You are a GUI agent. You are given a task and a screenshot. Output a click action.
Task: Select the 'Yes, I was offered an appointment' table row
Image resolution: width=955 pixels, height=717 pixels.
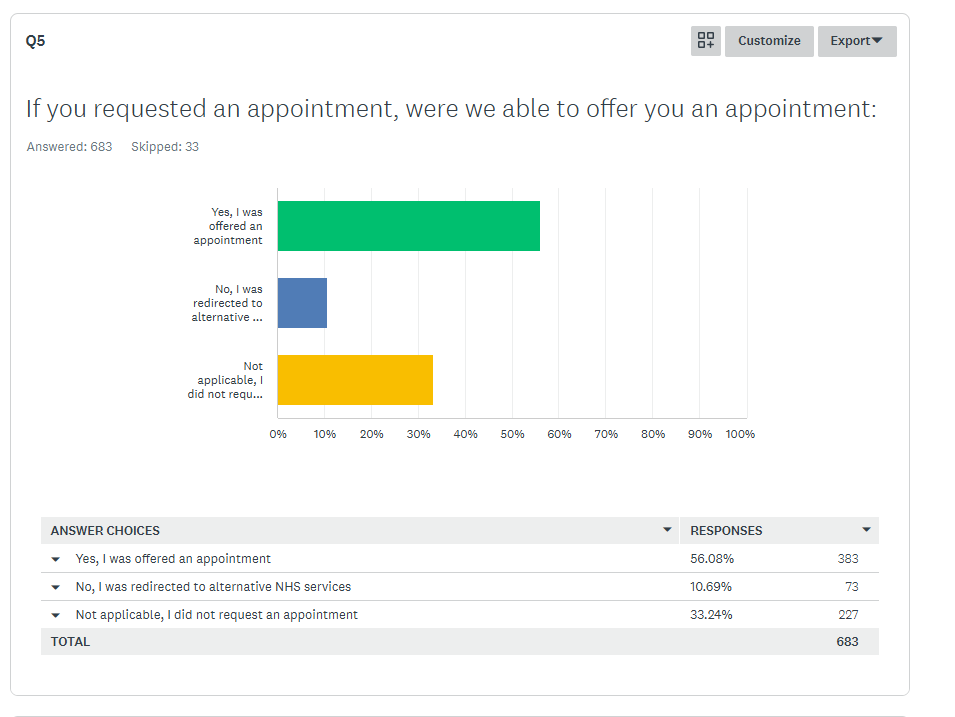(173, 559)
